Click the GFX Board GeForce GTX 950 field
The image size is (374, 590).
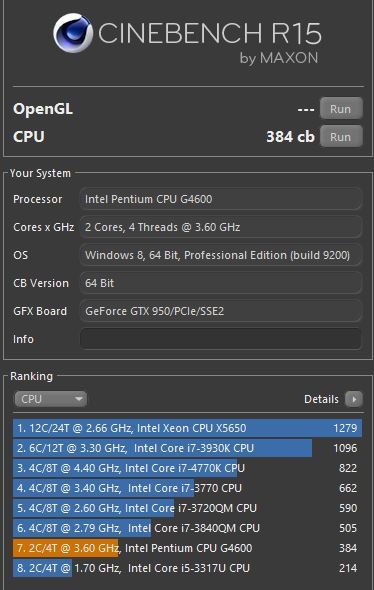click(221, 311)
